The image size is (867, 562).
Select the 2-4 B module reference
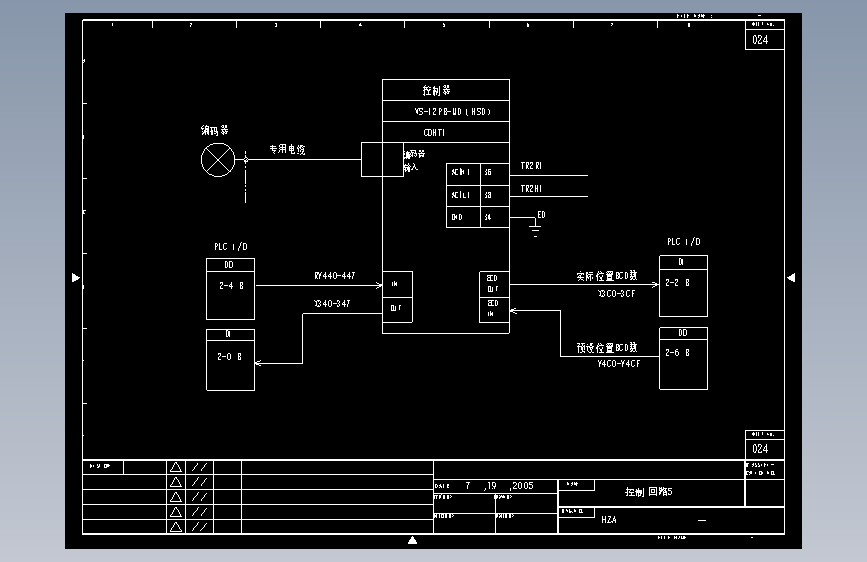(231, 286)
